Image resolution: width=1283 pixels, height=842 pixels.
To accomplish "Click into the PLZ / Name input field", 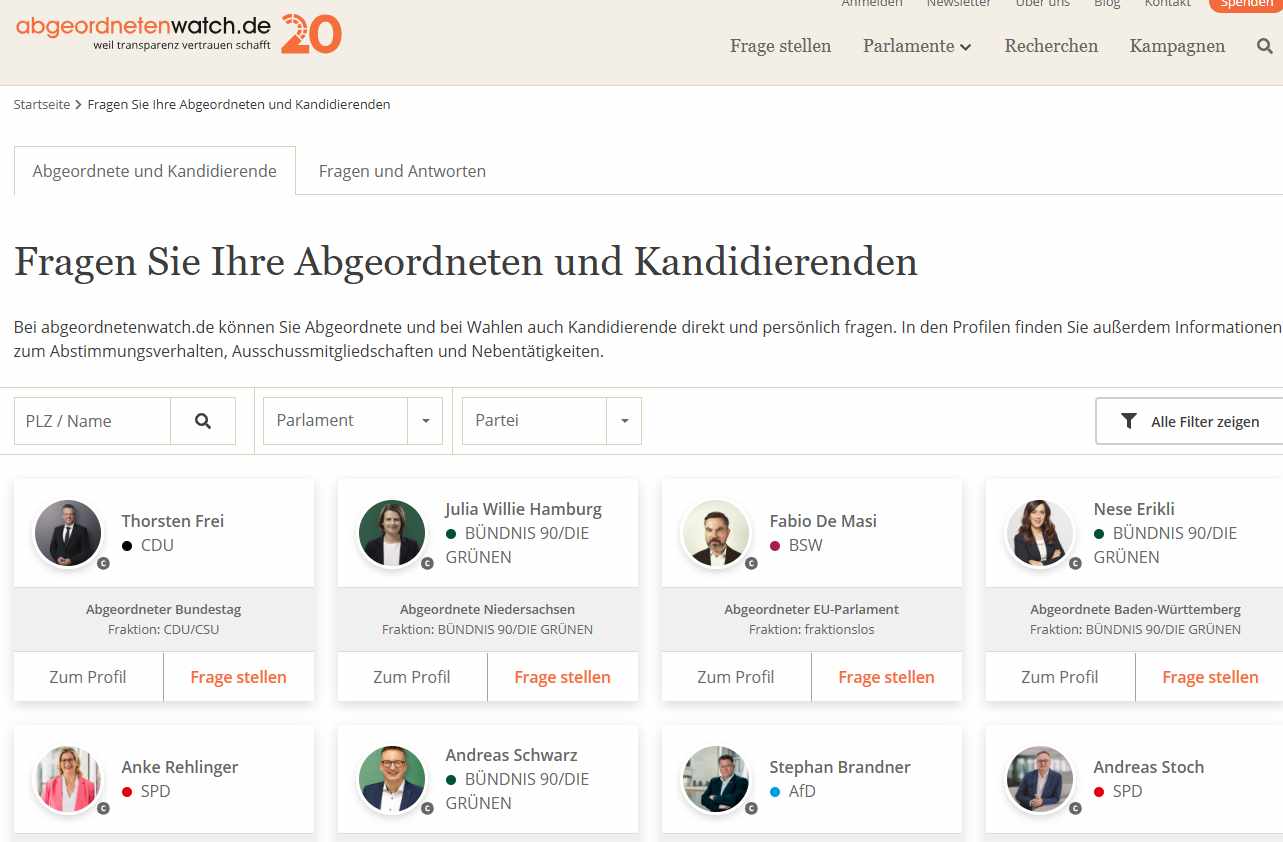I will 92,421.
